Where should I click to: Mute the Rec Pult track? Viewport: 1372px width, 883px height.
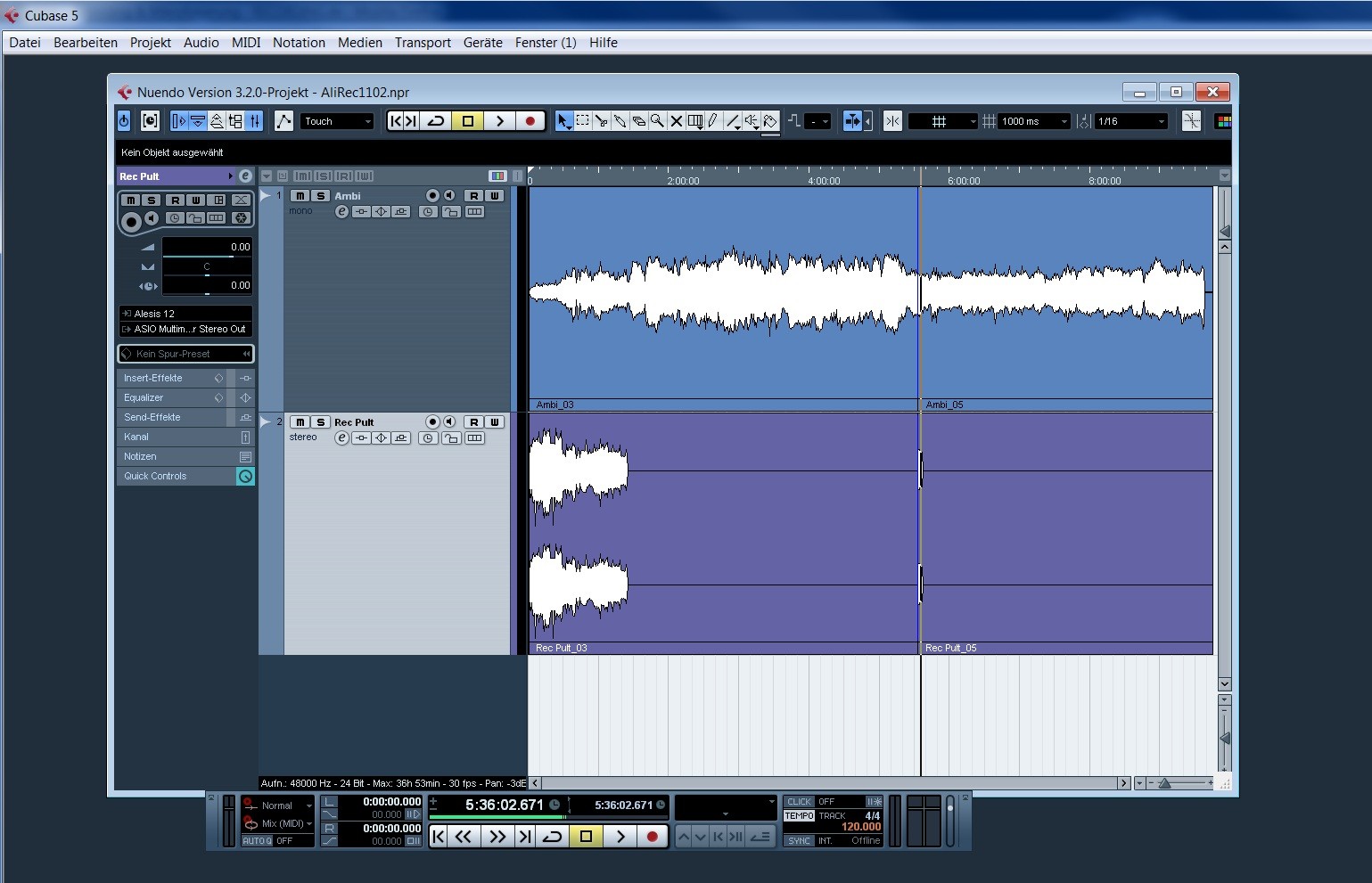(300, 422)
